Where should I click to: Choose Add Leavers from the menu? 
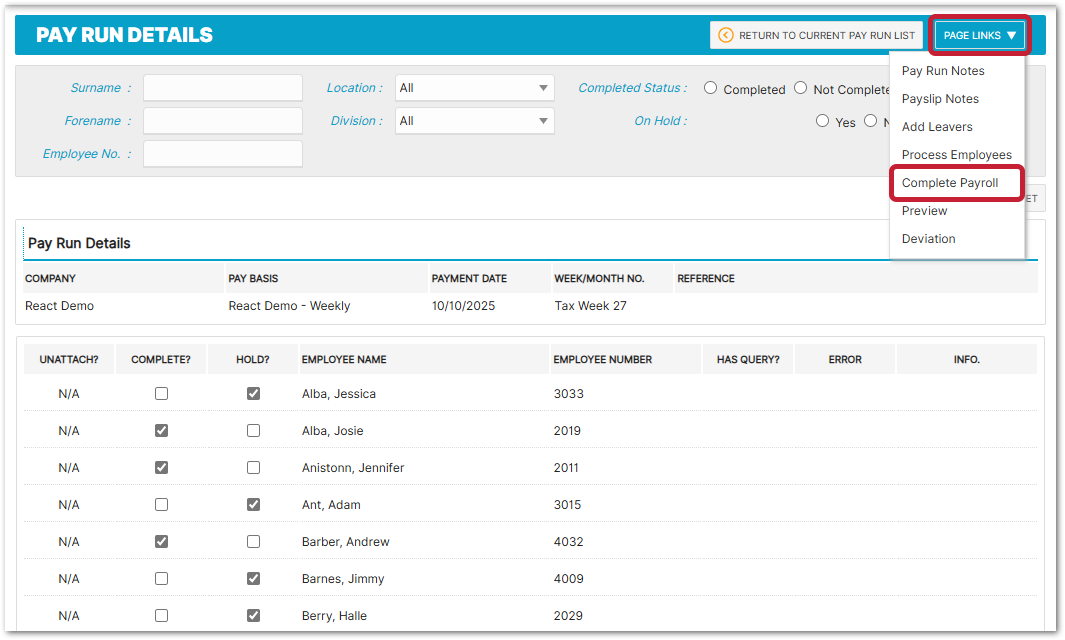(x=937, y=127)
